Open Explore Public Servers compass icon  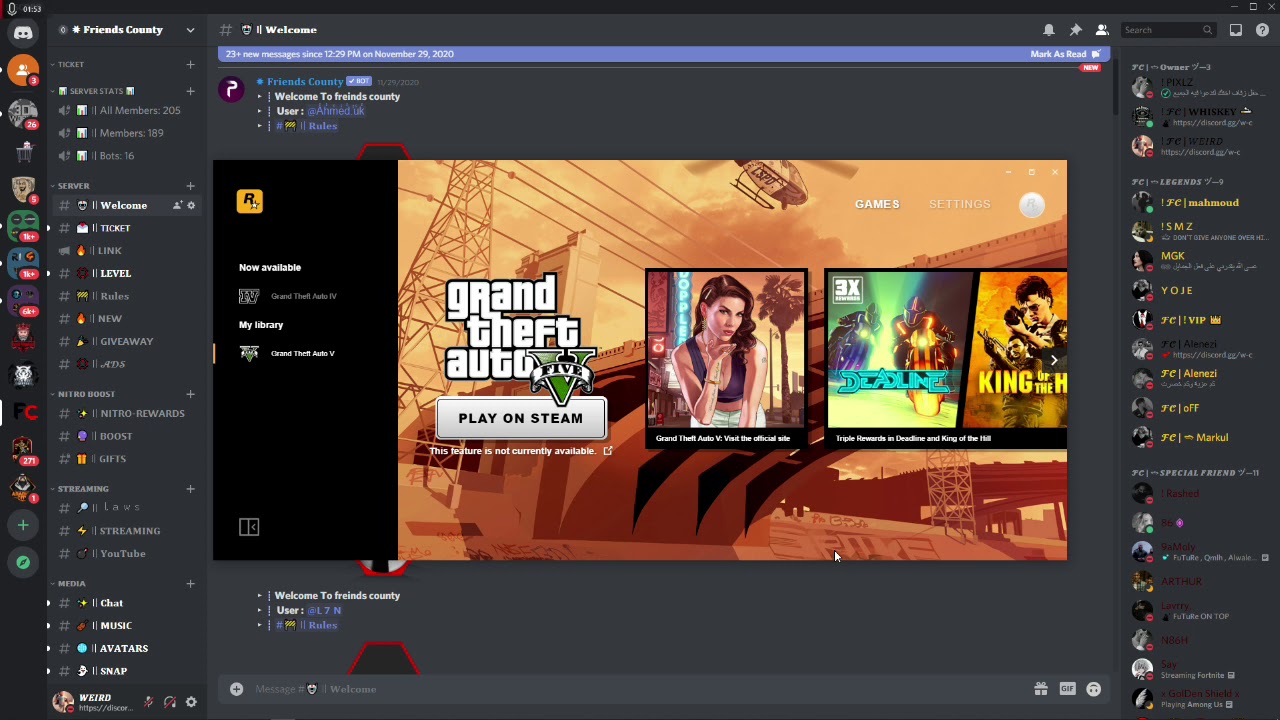tap(23, 562)
